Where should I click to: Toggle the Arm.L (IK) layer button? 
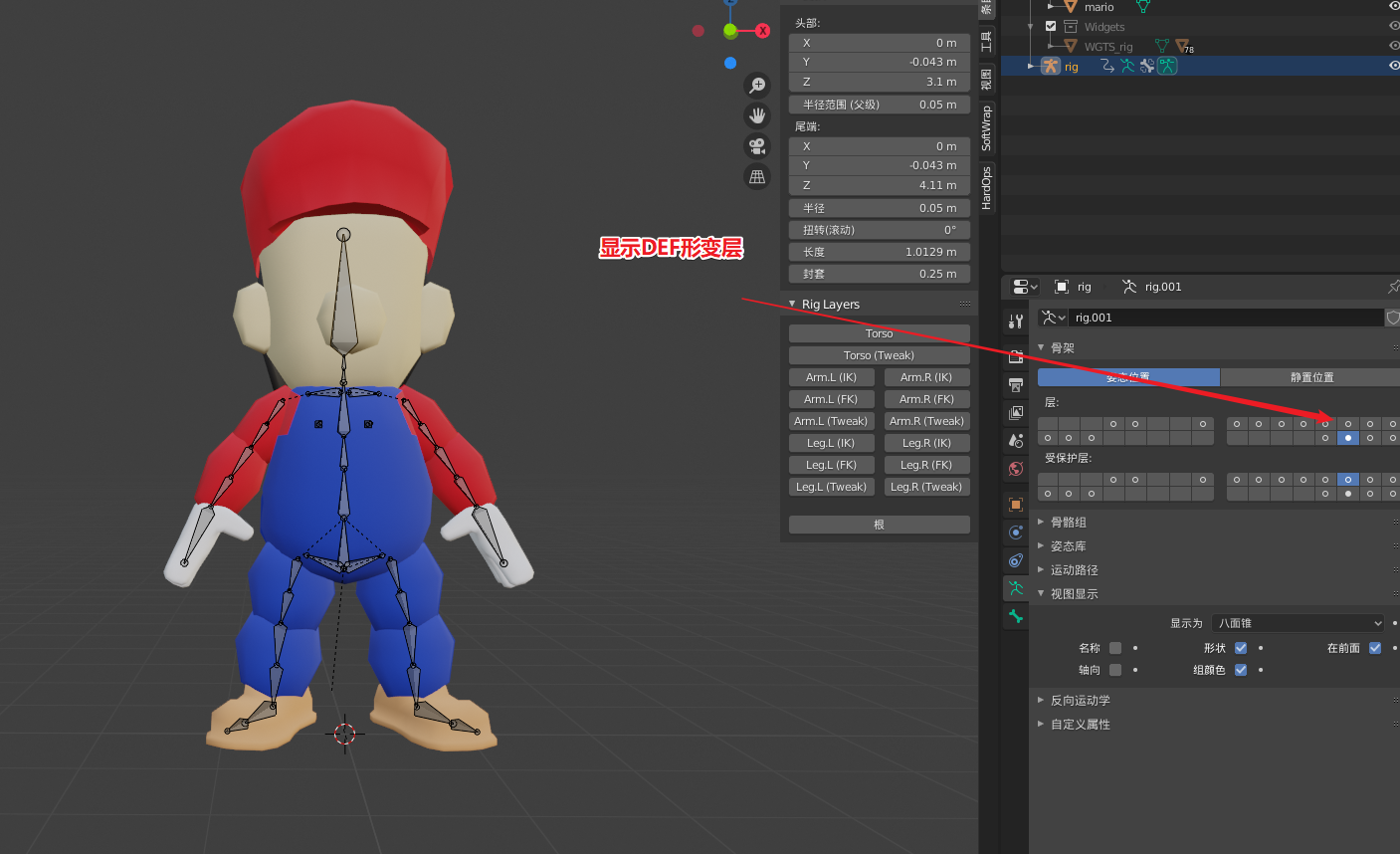point(832,377)
